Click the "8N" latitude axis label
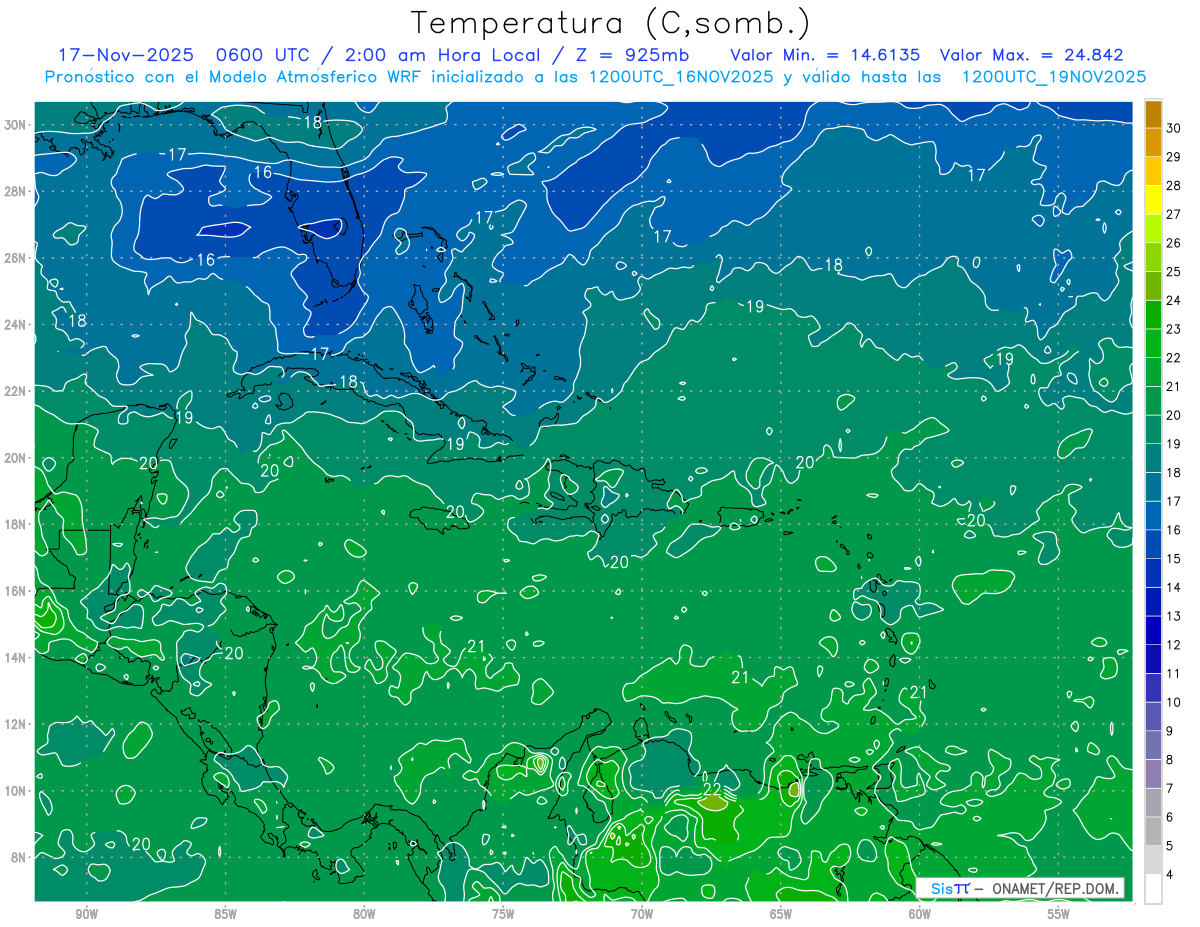Image resolution: width=1200 pixels, height=927 pixels. (x=18, y=858)
